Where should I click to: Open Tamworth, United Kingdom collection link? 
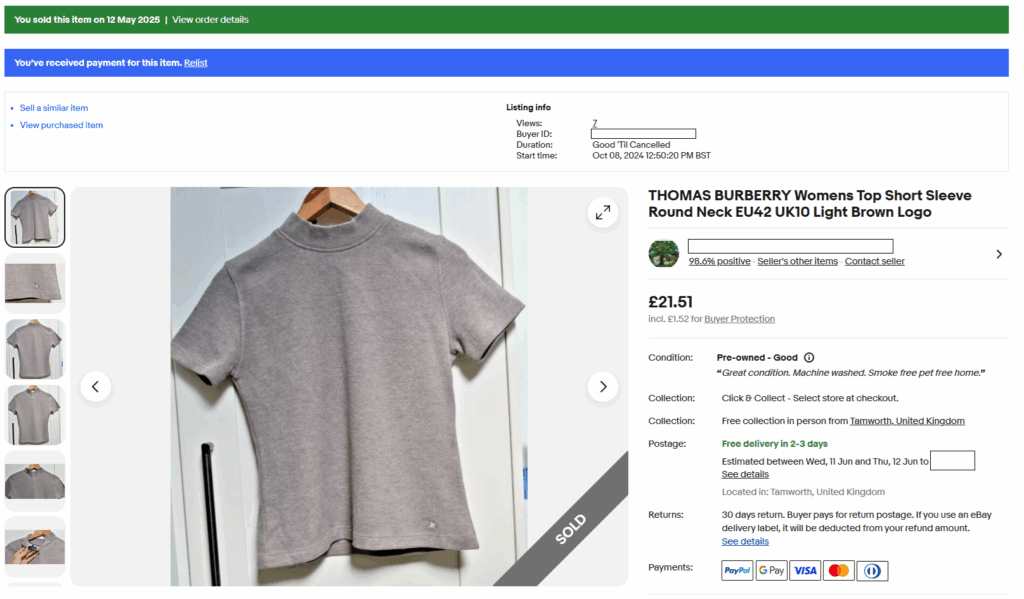[906, 421]
